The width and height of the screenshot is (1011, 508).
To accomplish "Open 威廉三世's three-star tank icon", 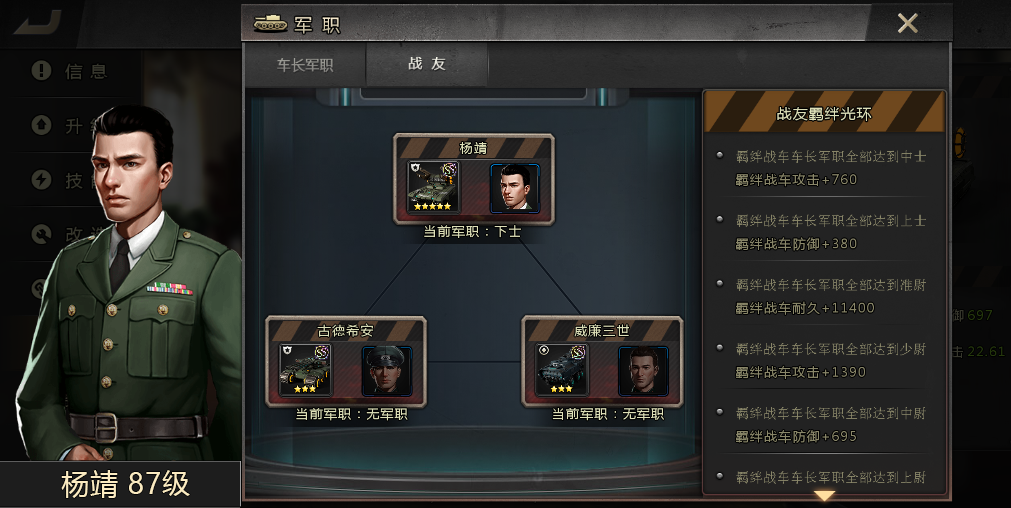I will pyautogui.click(x=561, y=369).
